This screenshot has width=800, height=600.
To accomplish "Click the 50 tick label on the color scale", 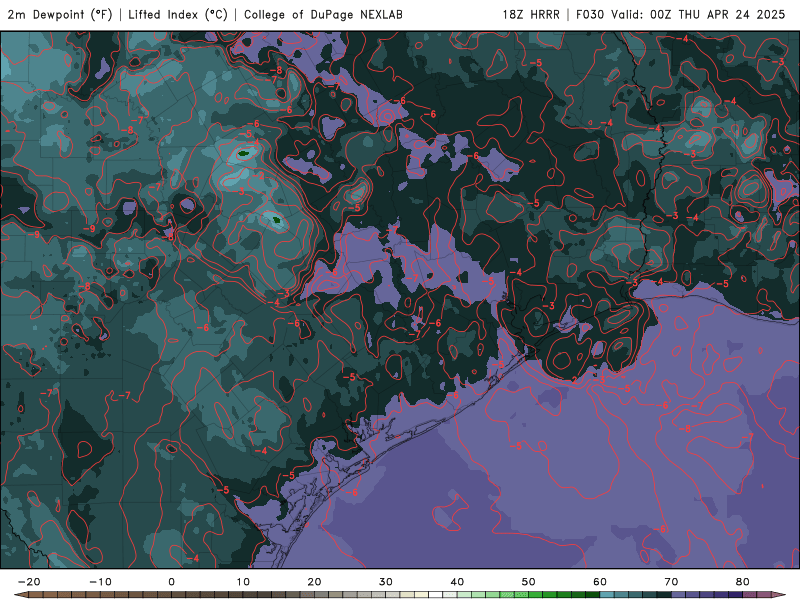I will tap(529, 582).
